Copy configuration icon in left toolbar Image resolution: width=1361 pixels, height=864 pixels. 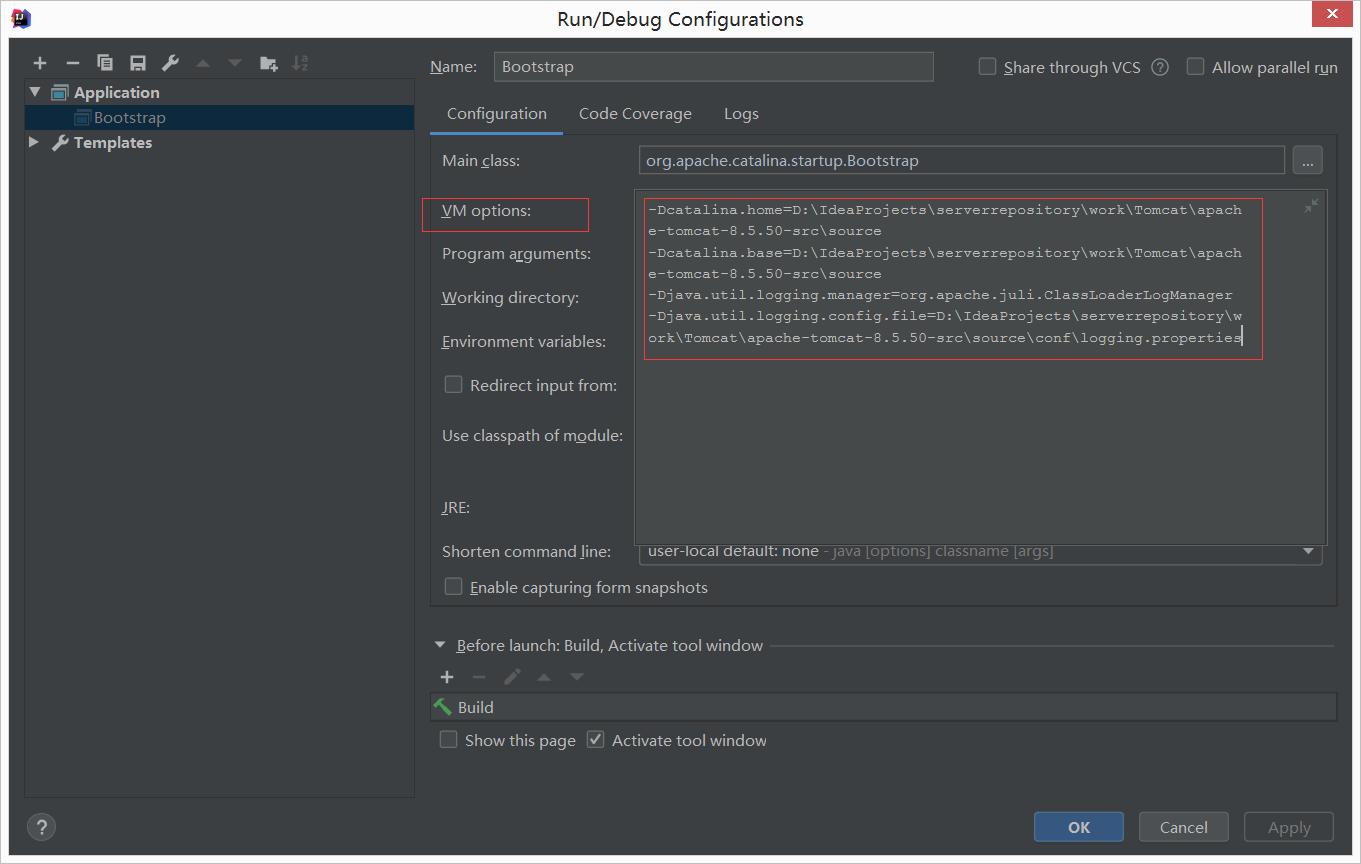coord(105,63)
